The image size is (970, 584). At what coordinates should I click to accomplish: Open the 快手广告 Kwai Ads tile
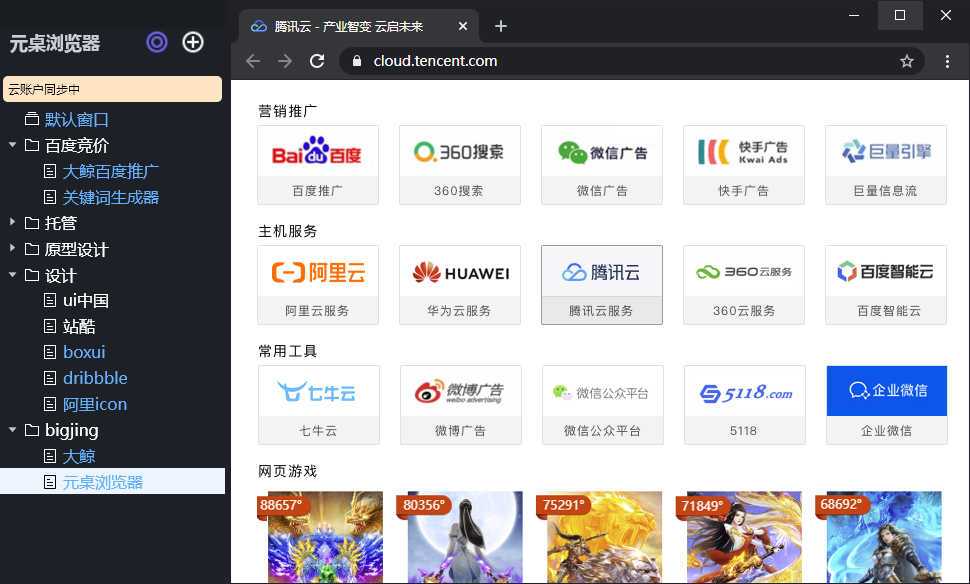(744, 165)
